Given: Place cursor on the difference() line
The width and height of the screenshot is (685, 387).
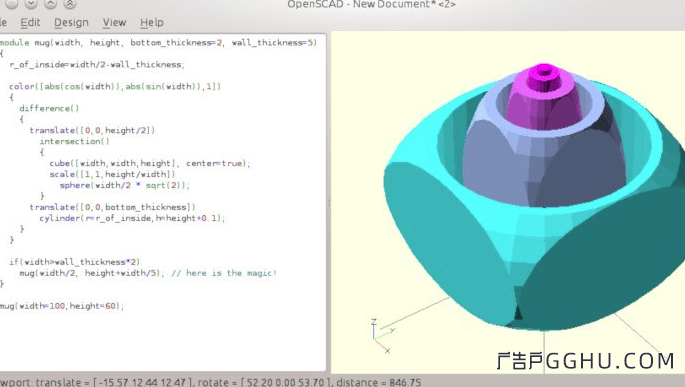Looking at the screenshot, I should tap(49, 108).
